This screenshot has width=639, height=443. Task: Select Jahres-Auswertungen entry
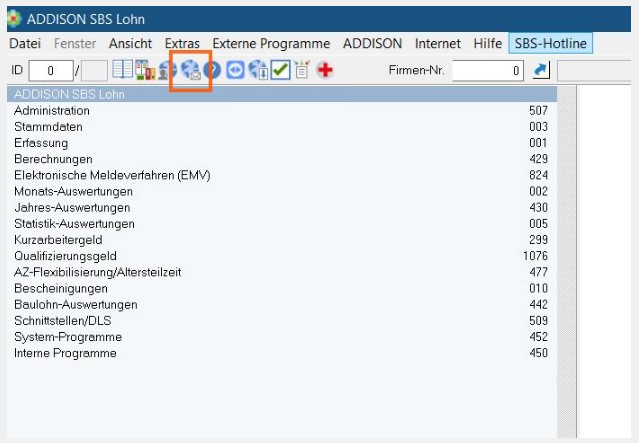pyautogui.click(x=282, y=207)
